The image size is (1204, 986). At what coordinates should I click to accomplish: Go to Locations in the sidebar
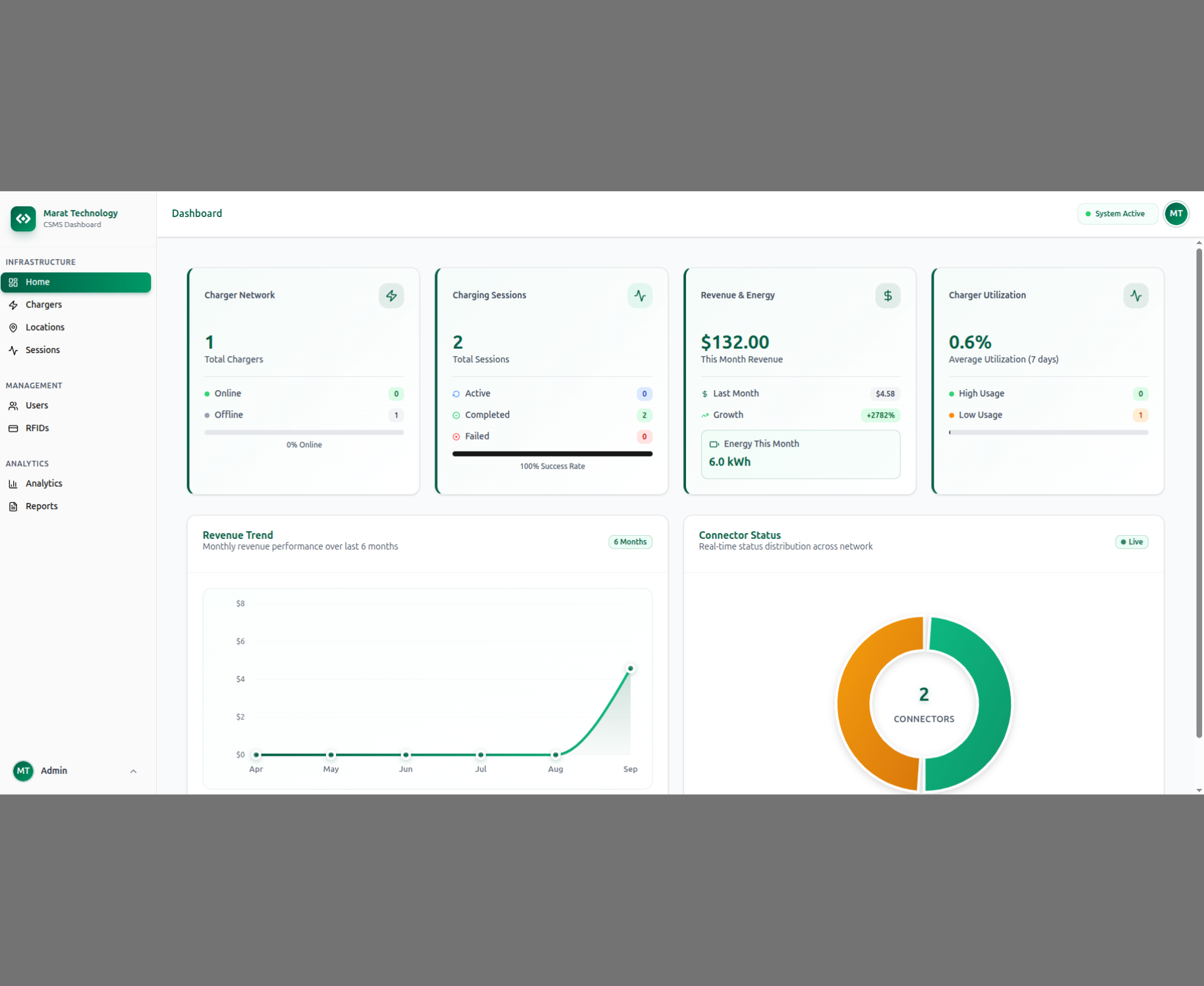45,327
